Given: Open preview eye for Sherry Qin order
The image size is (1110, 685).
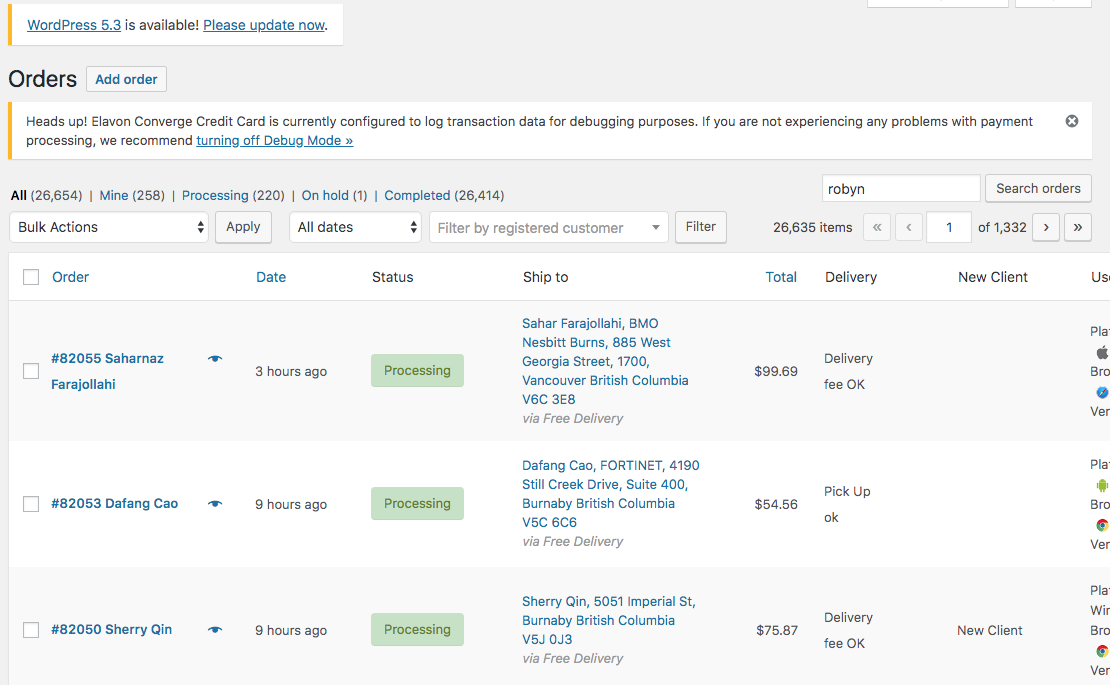Looking at the screenshot, I should (215, 630).
